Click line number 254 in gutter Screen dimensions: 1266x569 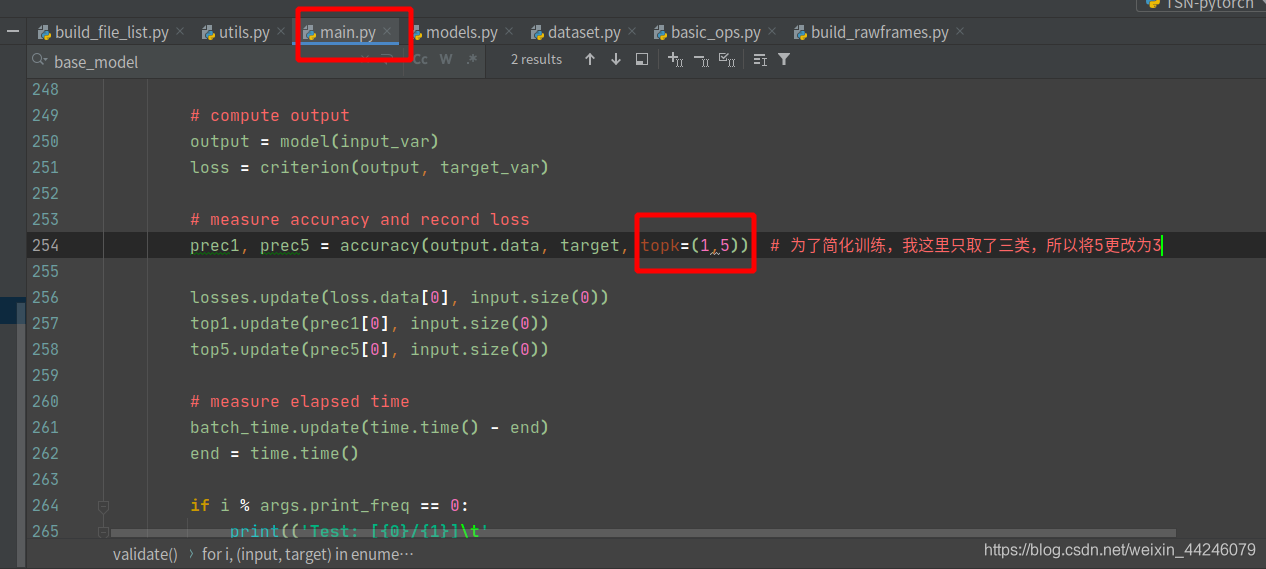pos(45,245)
